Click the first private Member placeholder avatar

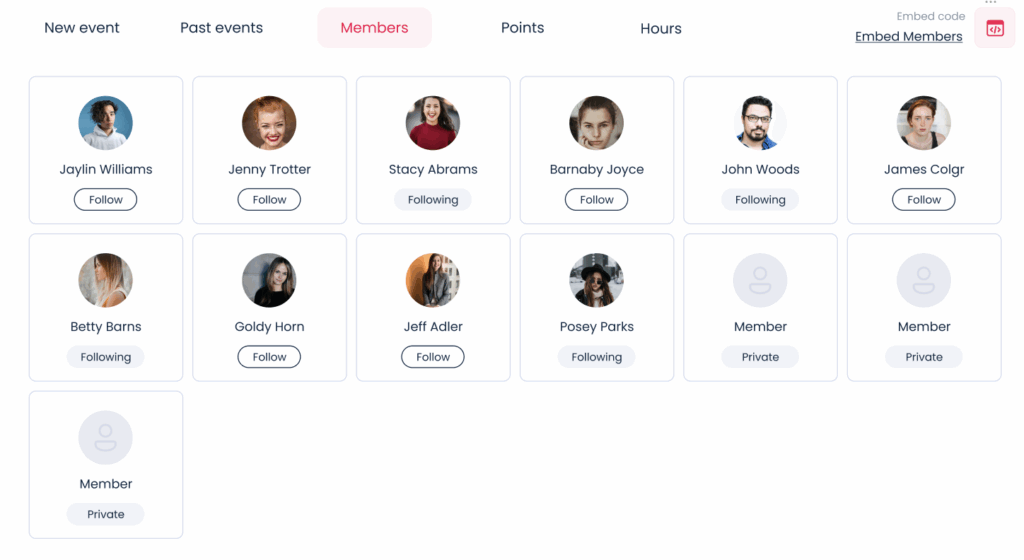[760, 280]
